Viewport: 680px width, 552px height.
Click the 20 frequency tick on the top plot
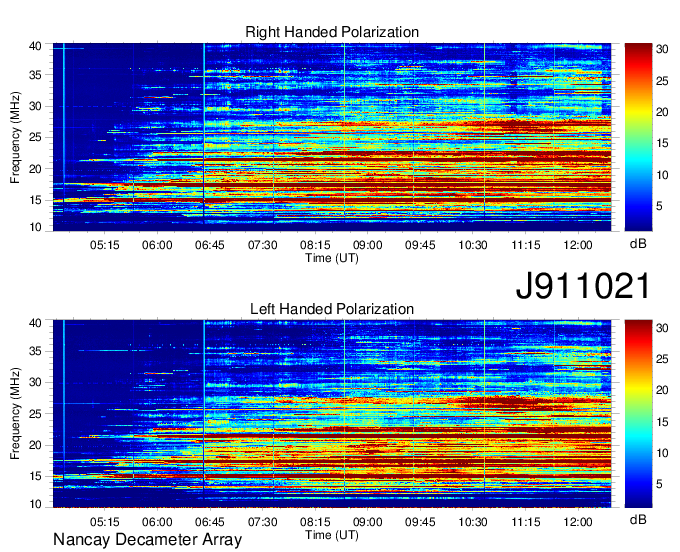(x=35, y=169)
